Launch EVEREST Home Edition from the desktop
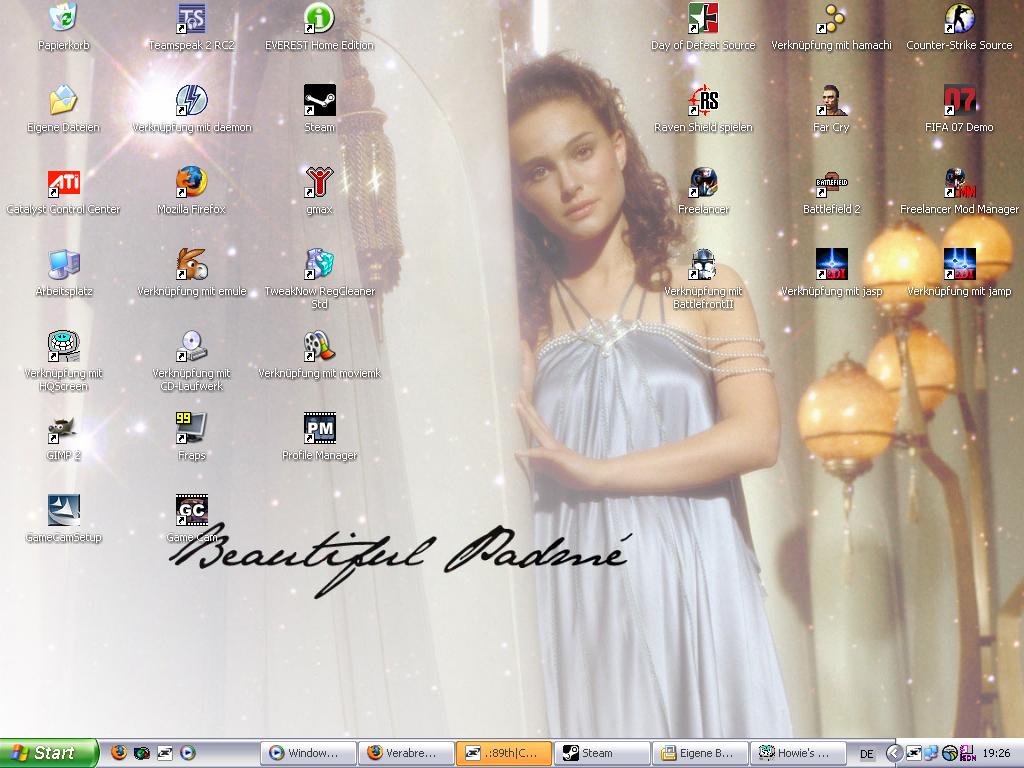Image resolution: width=1024 pixels, height=768 pixels. coord(319,18)
